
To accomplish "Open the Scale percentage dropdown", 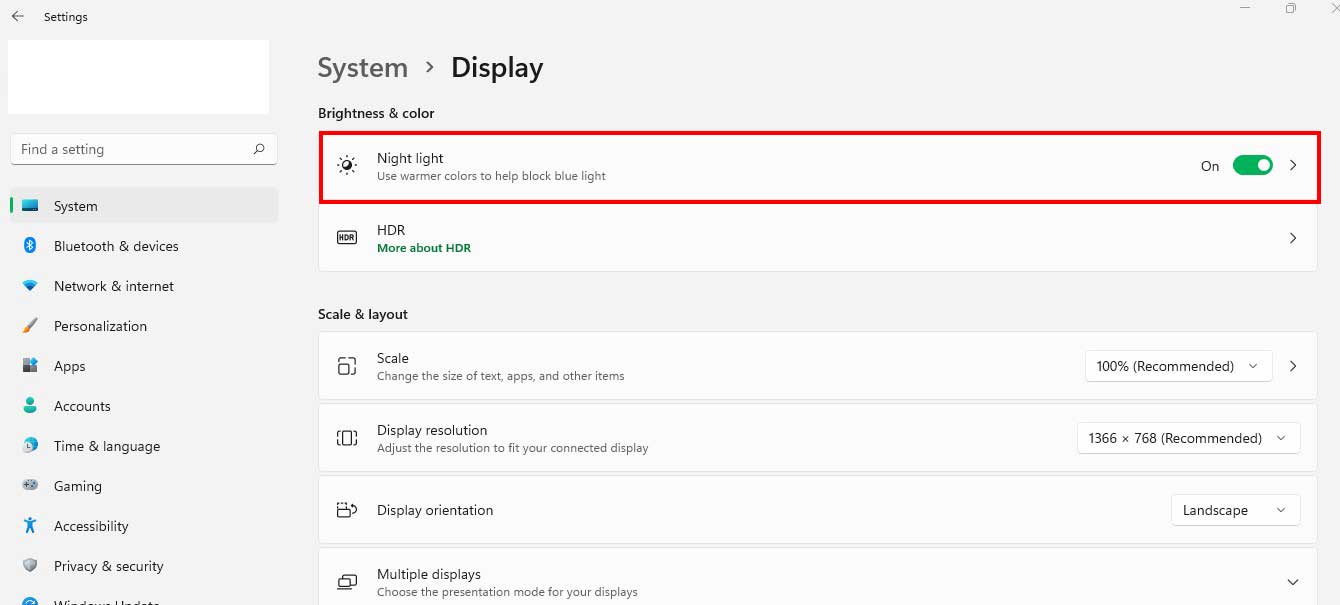I will (x=1177, y=366).
